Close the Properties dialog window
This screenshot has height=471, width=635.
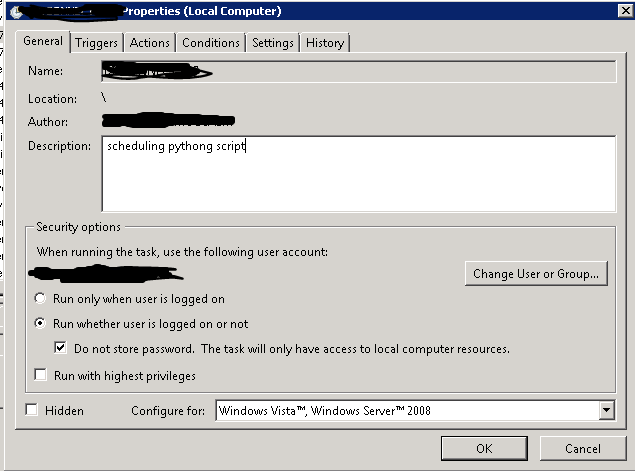coord(623,10)
